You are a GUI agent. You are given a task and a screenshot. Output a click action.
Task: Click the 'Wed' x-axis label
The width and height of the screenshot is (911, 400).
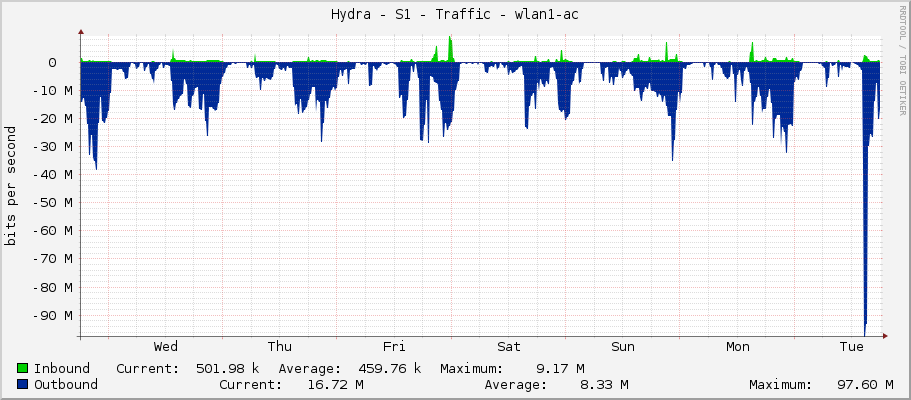coord(166,347)
